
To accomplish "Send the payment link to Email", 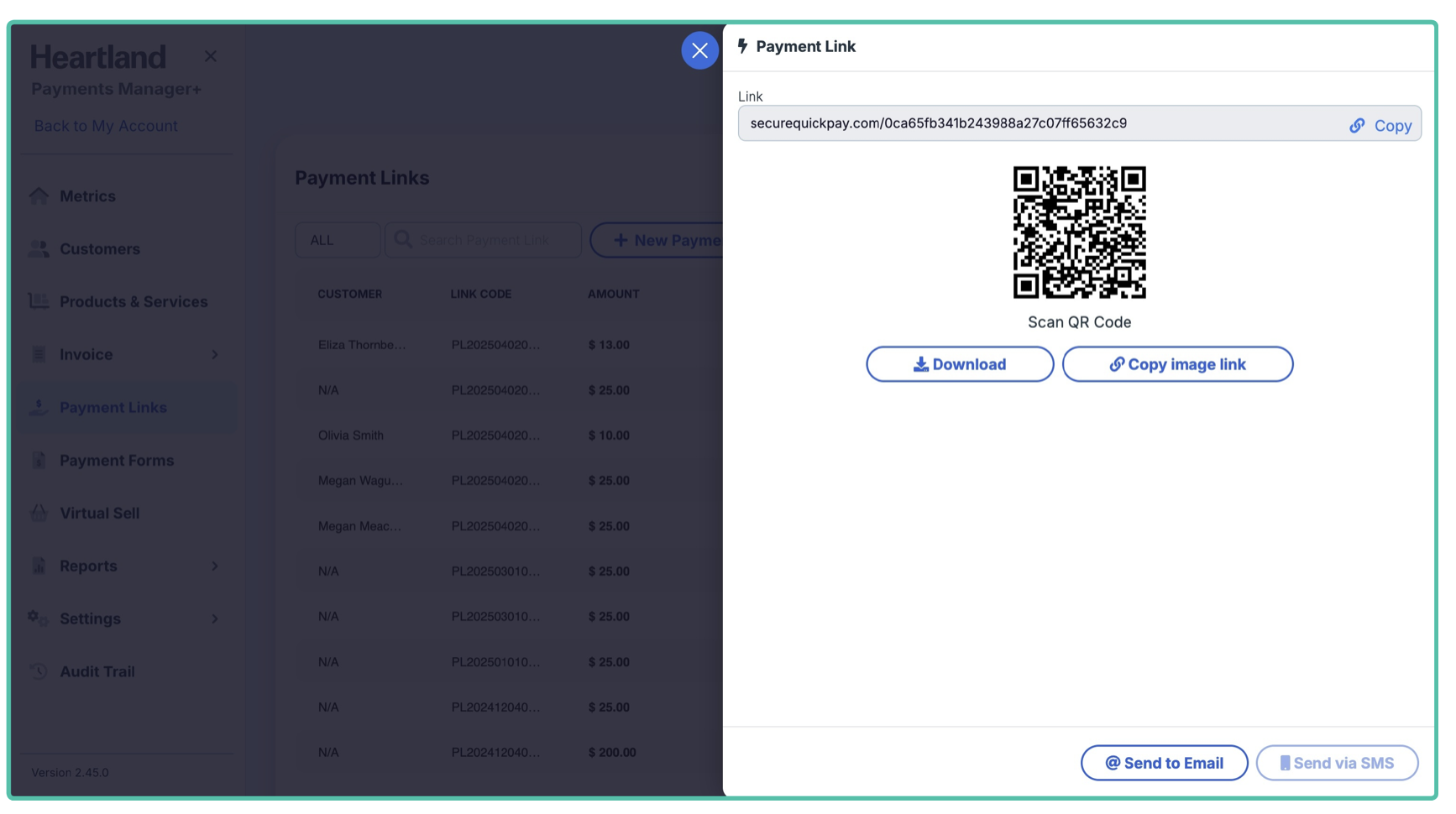I will coord(1164,763).
